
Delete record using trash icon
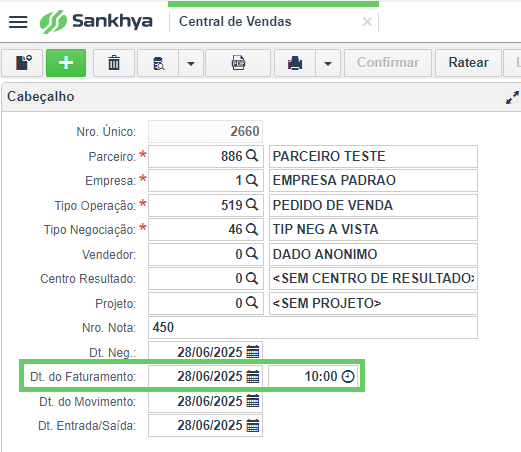(x=114, y=63)
